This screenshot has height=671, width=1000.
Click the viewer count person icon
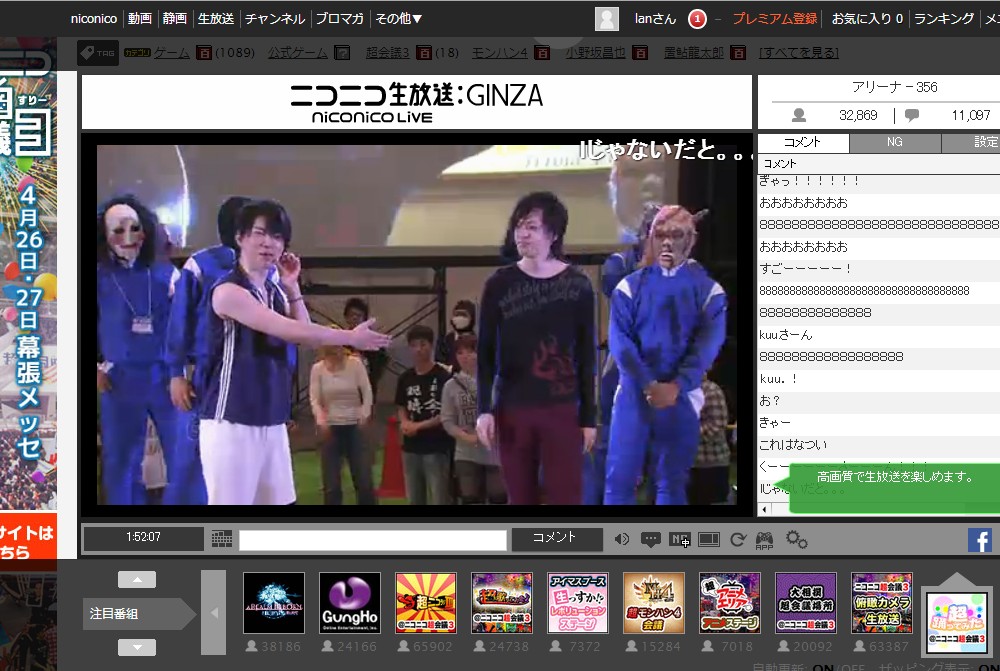click(x=798, y=115)
